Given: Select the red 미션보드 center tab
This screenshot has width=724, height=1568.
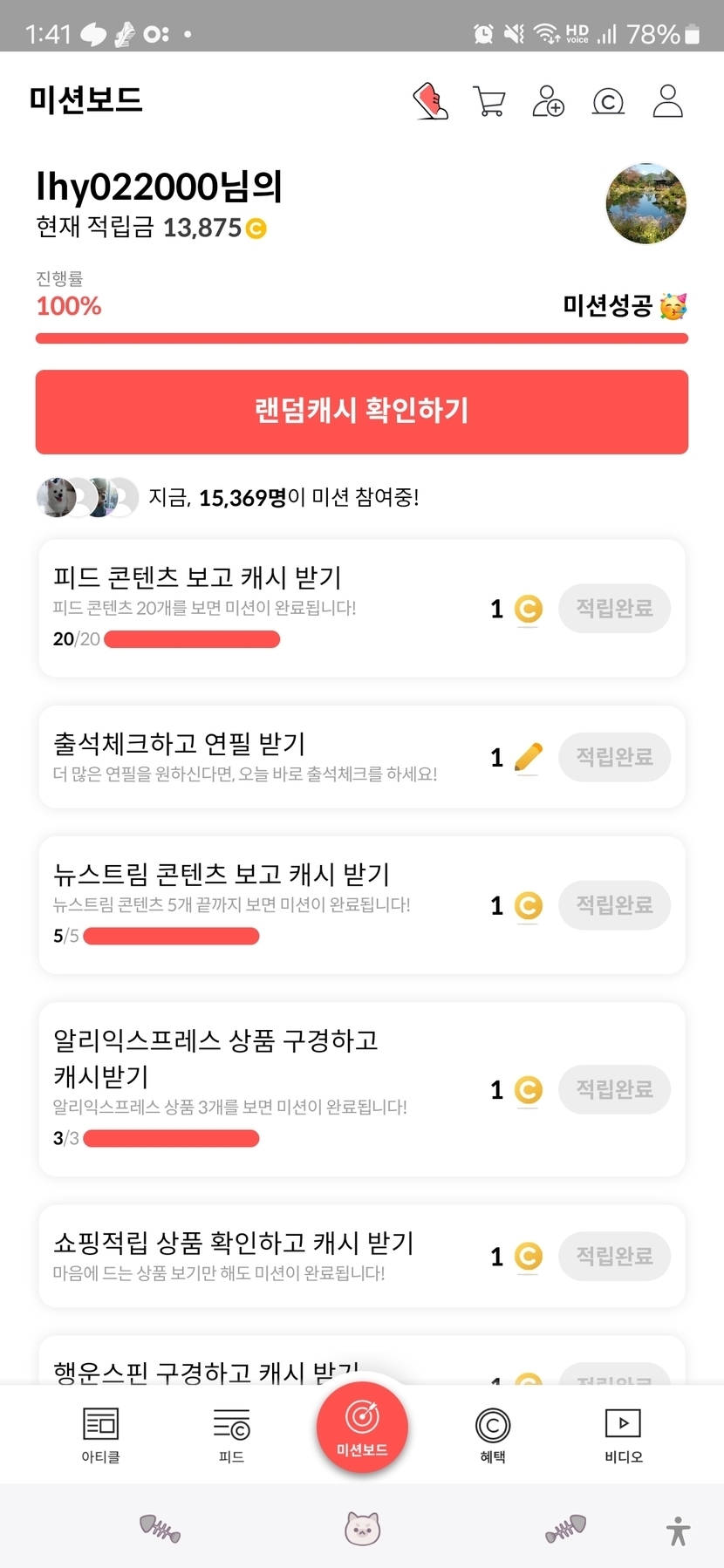Looking at the screenshot, I should coord(362,1427).
